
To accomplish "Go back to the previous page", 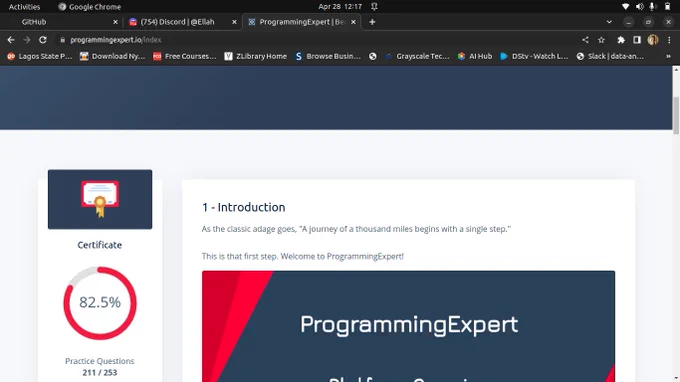I will click(x=11, y=40).
